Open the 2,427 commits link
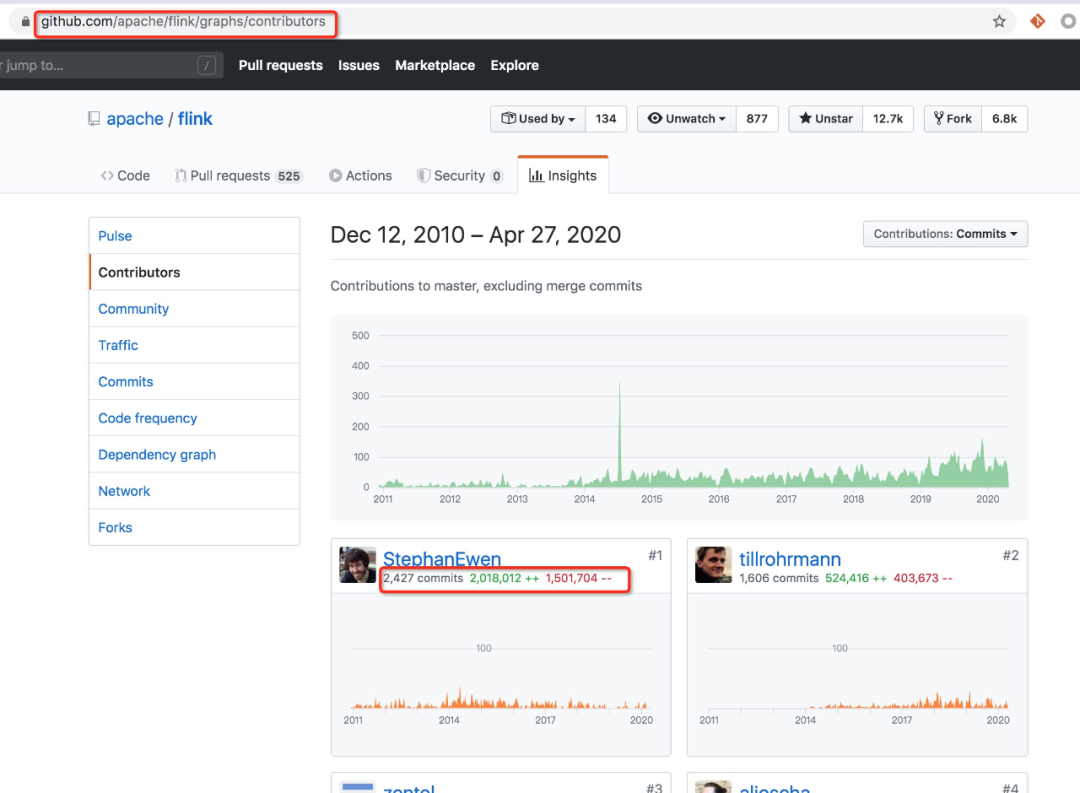 (423, 578)
